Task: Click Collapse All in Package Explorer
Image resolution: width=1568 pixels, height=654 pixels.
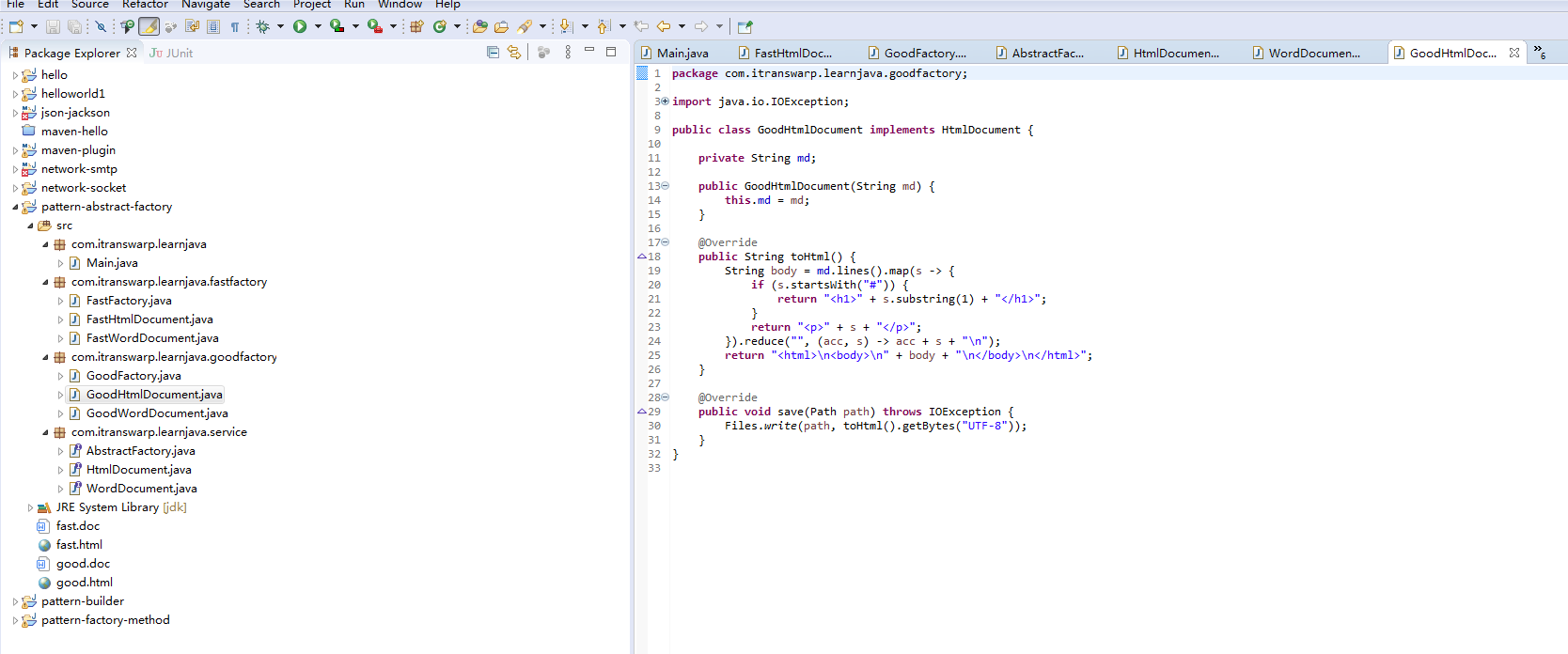Action: pos(493,53)
